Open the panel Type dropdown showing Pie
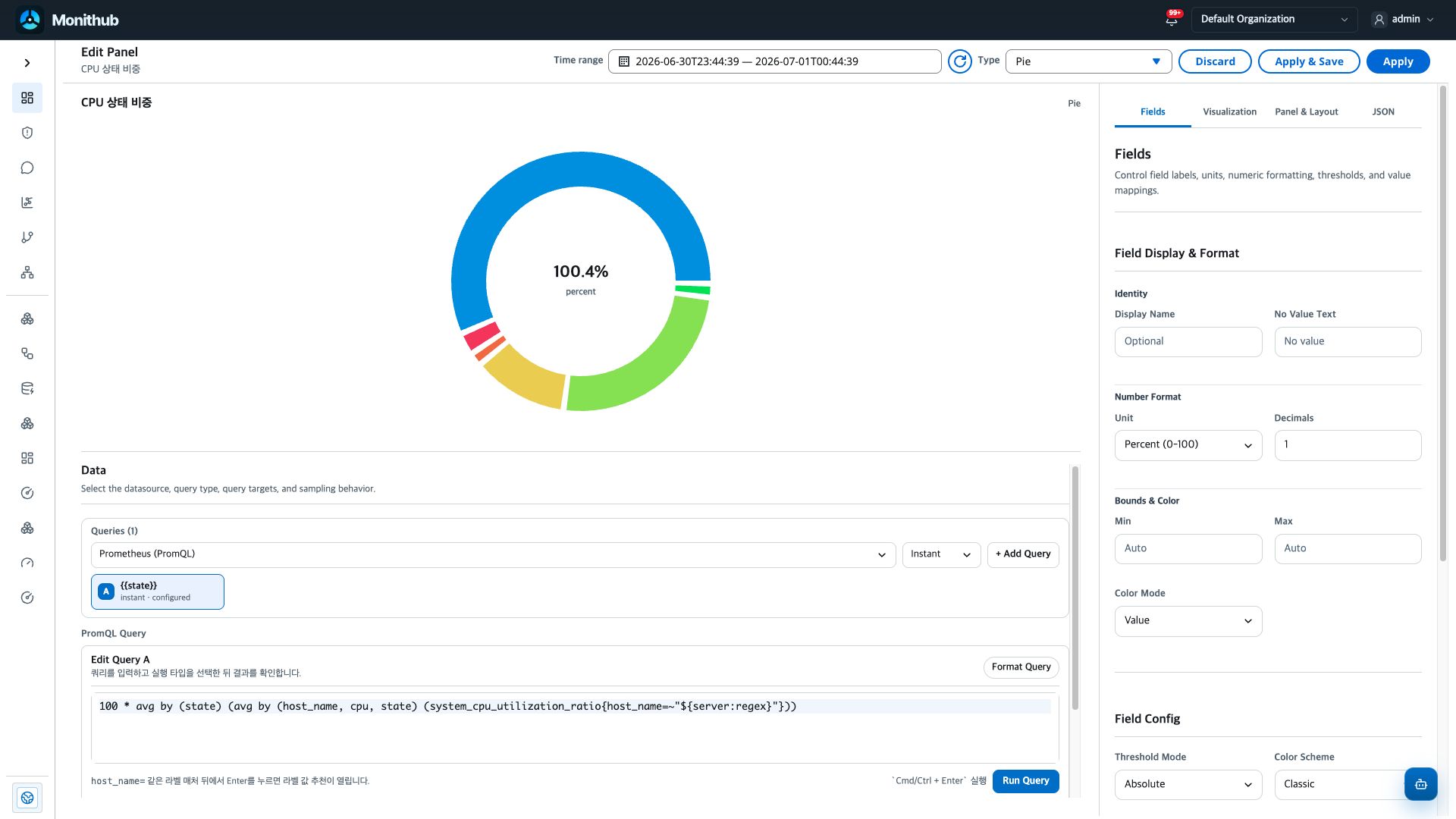The image size is (1456, 819). (1088, 61)
